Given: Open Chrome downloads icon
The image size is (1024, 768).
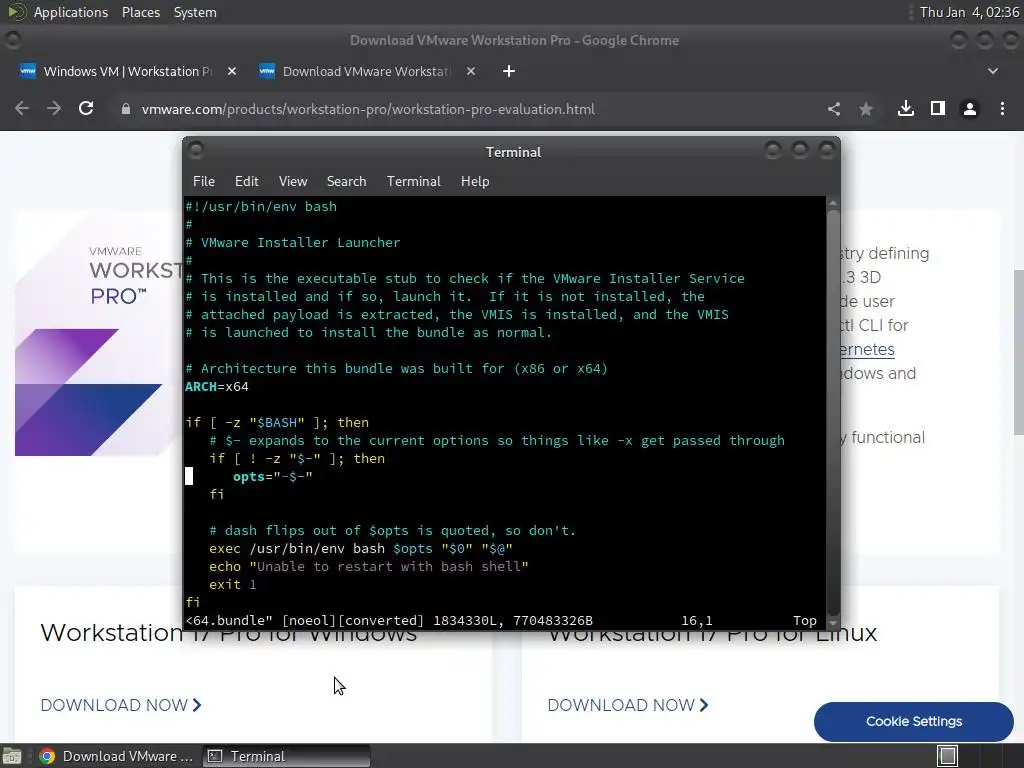Looking at the screenshot, I should click(906, 108).
